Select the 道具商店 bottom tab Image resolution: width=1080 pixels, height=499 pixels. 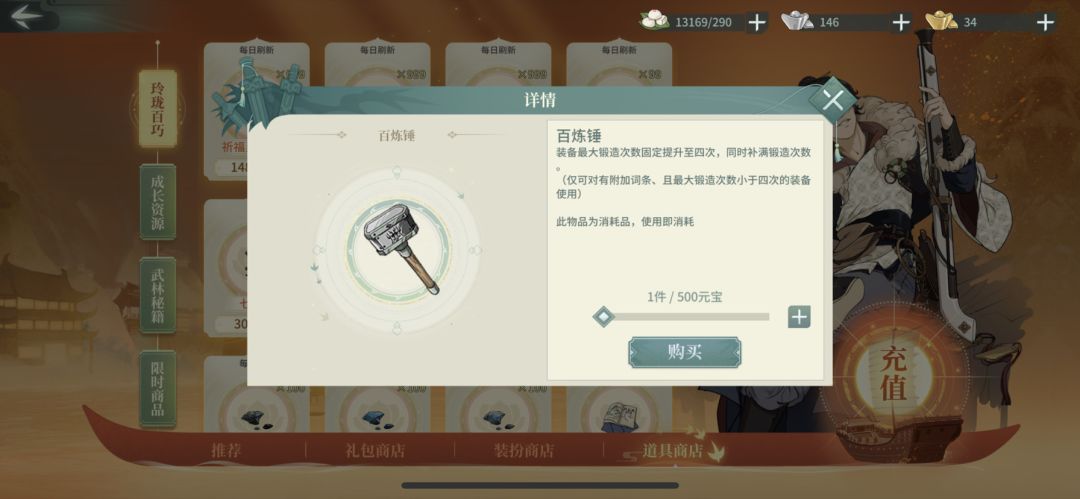pos(672,451)
